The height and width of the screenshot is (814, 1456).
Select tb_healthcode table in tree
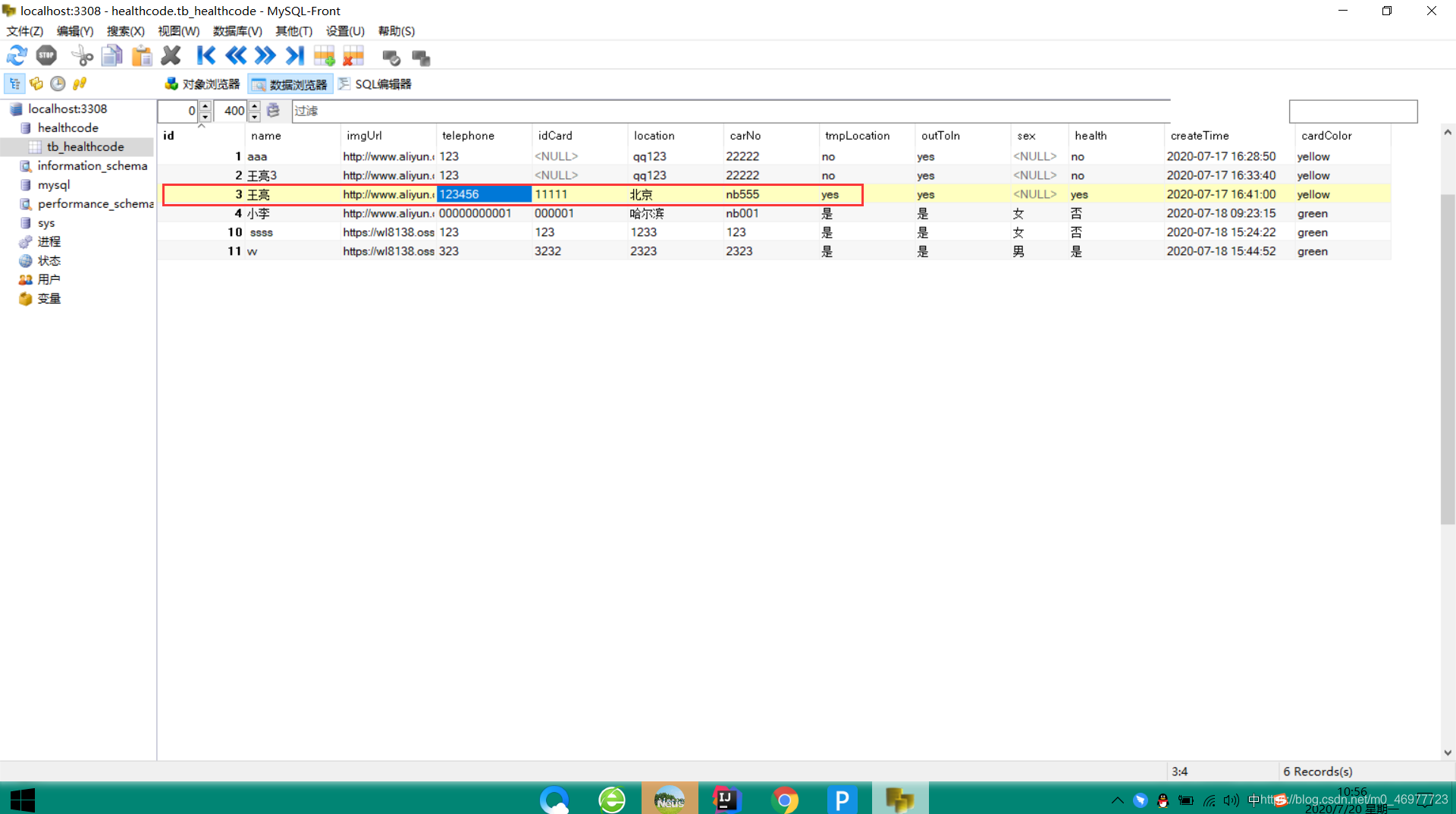[x=85, y=146]
